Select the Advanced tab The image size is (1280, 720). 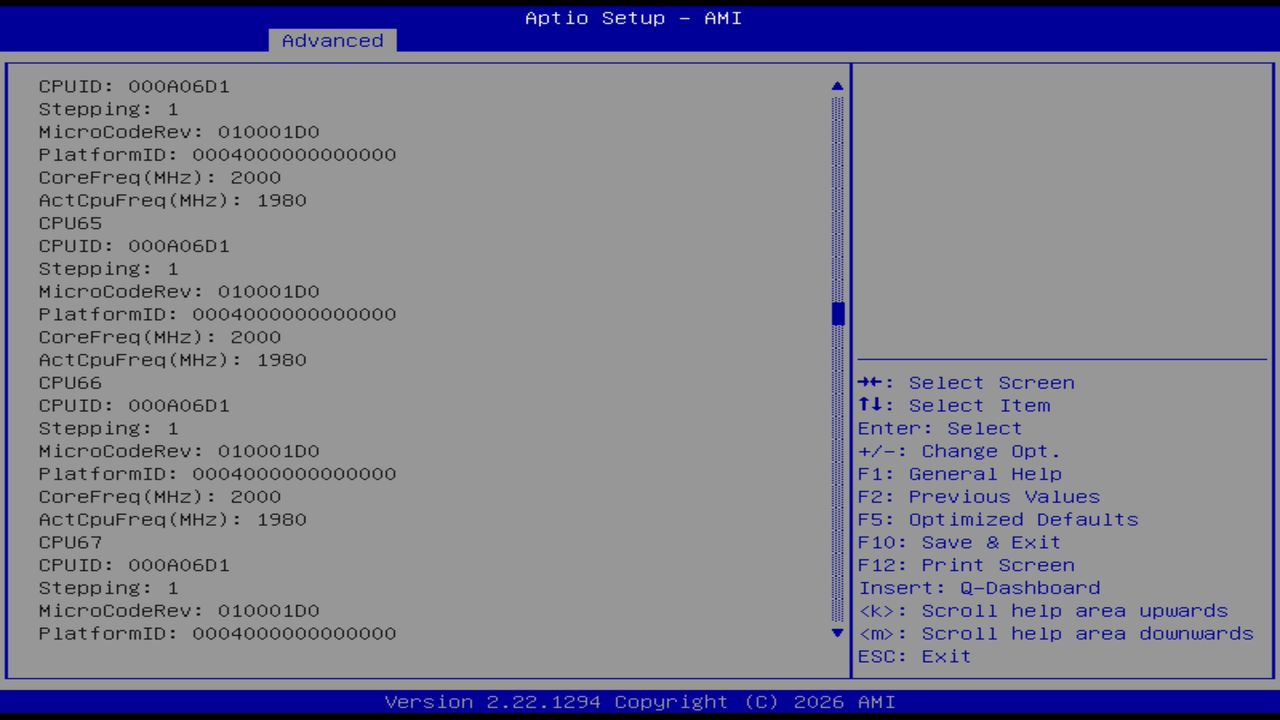[x=331, y=40]
